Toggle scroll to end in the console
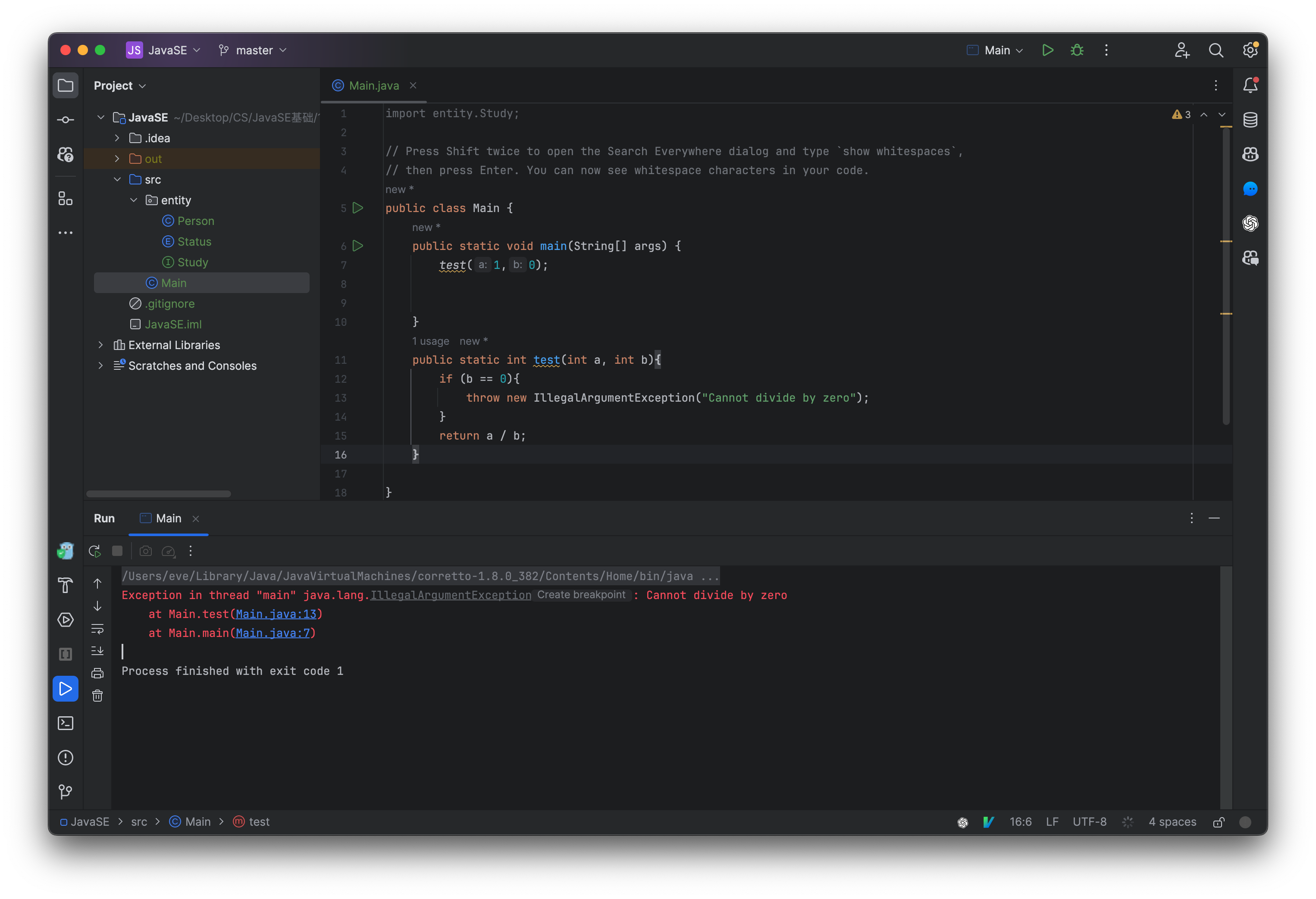The width and height of the screenshot is (1316, 899). click(97, 650)
